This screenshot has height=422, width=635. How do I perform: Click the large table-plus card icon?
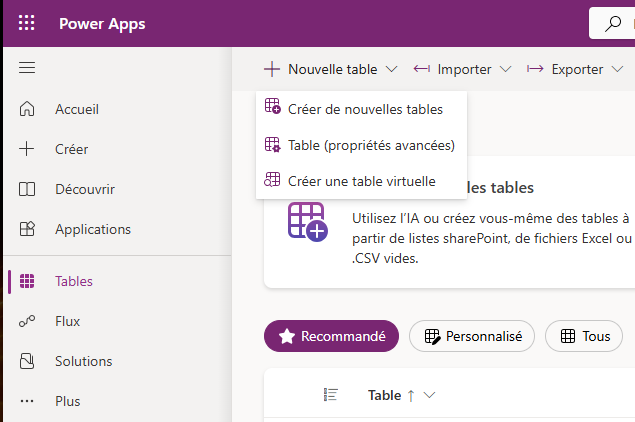308,222
